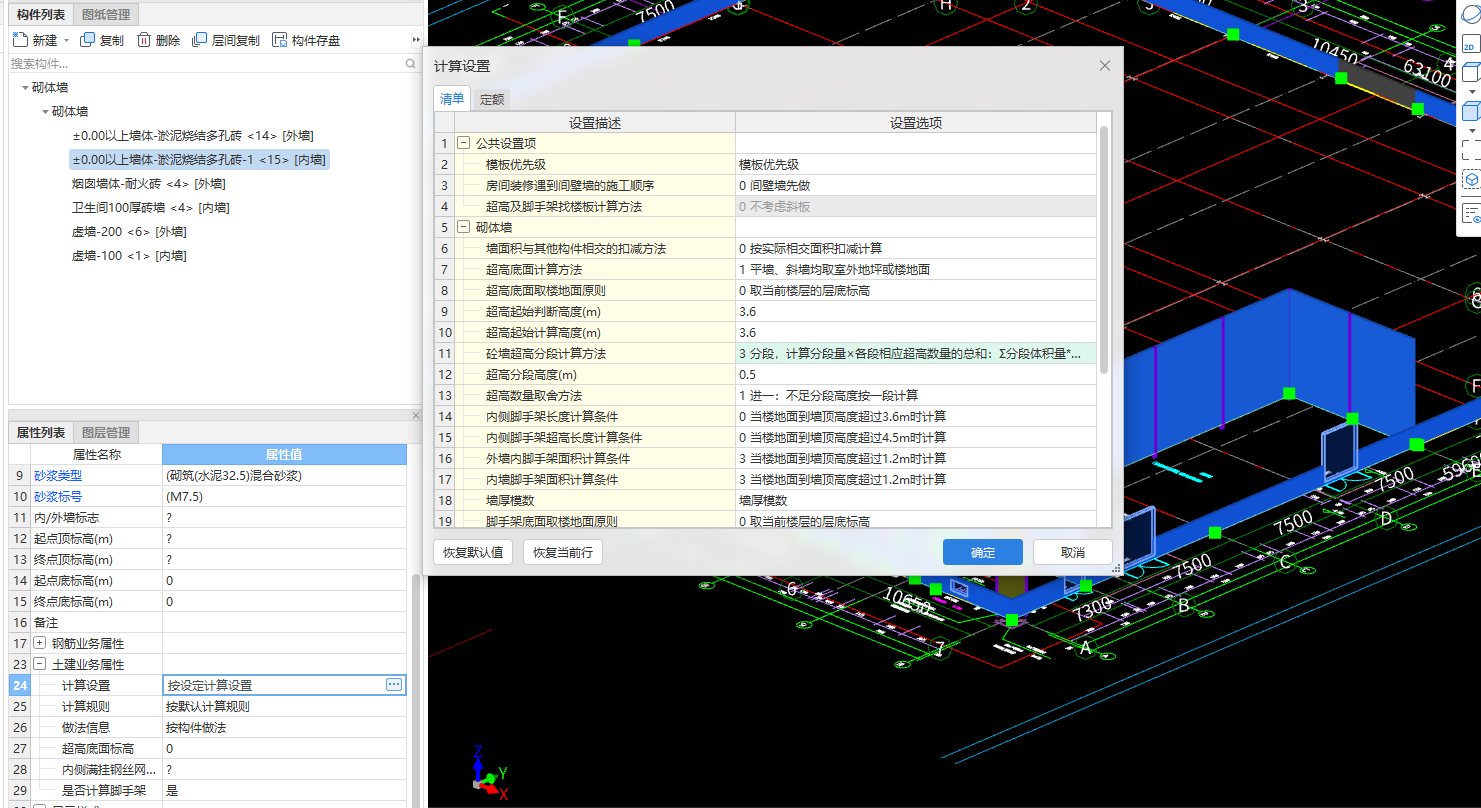Image resolution: width=1481 pixels, height=808 pixels.
Task: Collapse the top-level 砌体墙 tree node
Action: click(x=25, y=88)
